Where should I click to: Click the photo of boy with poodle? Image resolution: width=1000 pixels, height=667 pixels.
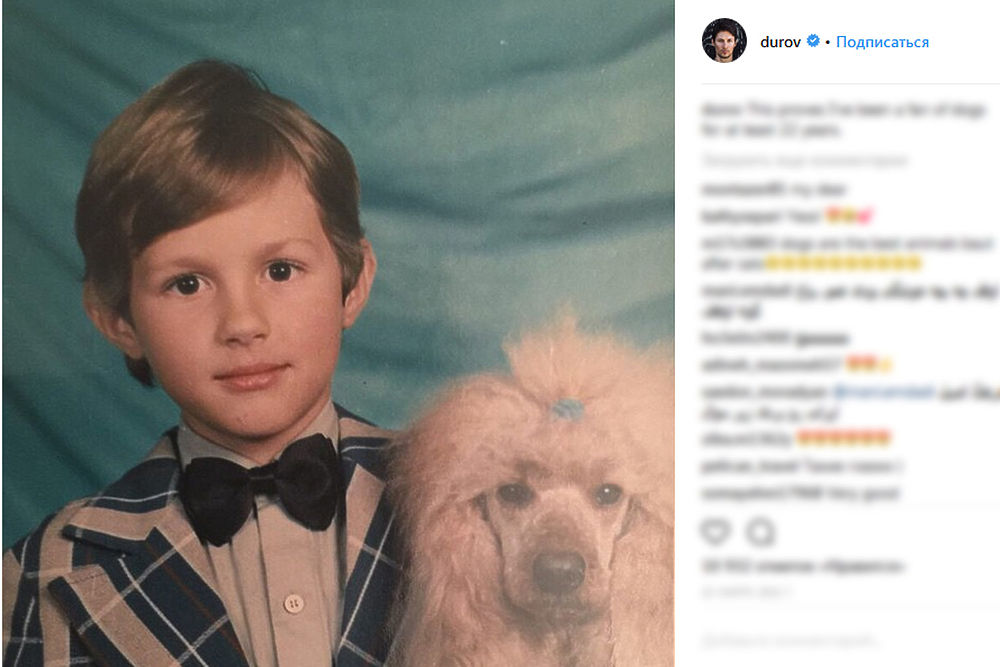pos(338,334)
